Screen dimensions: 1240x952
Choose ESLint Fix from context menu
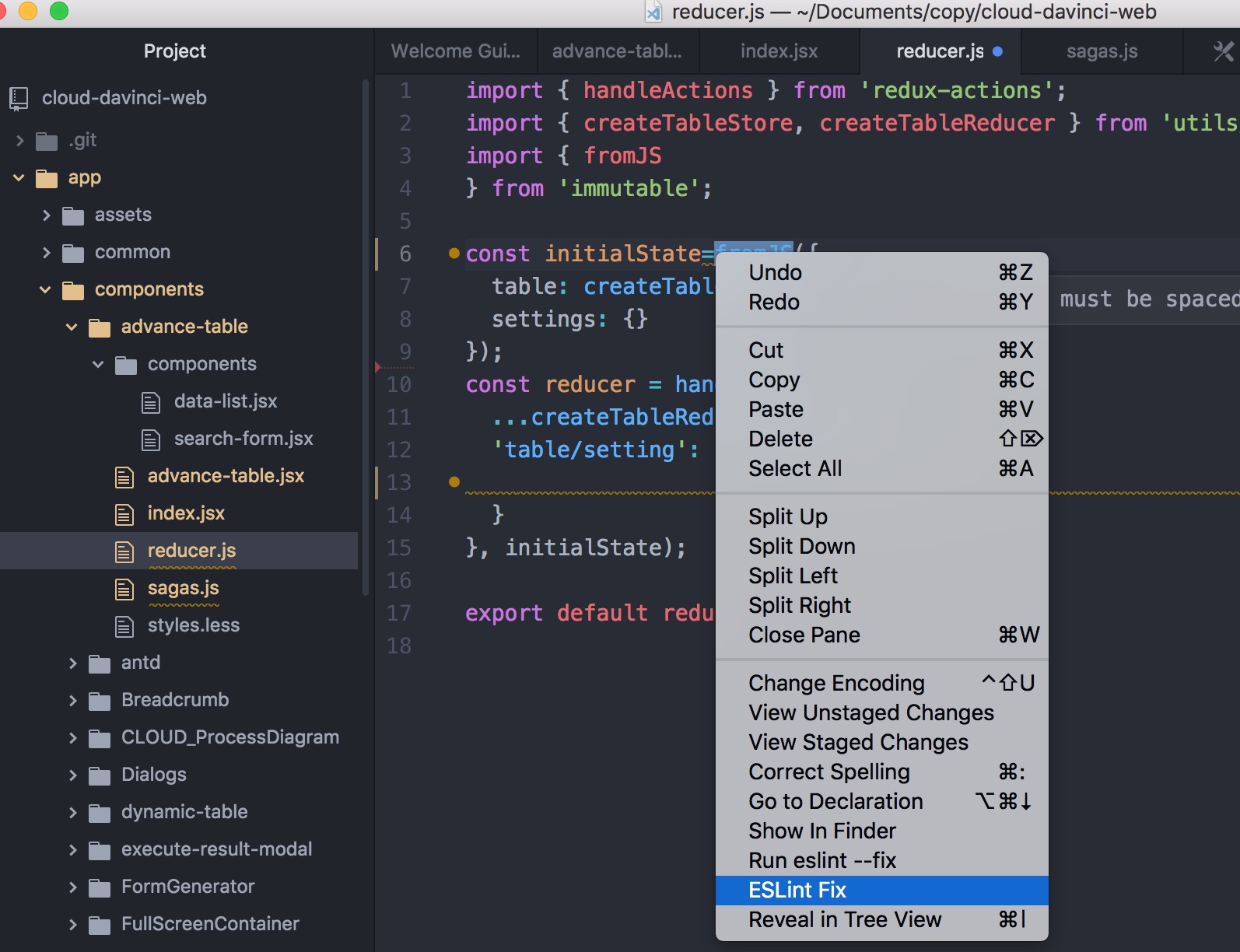(x=881, y=891)
